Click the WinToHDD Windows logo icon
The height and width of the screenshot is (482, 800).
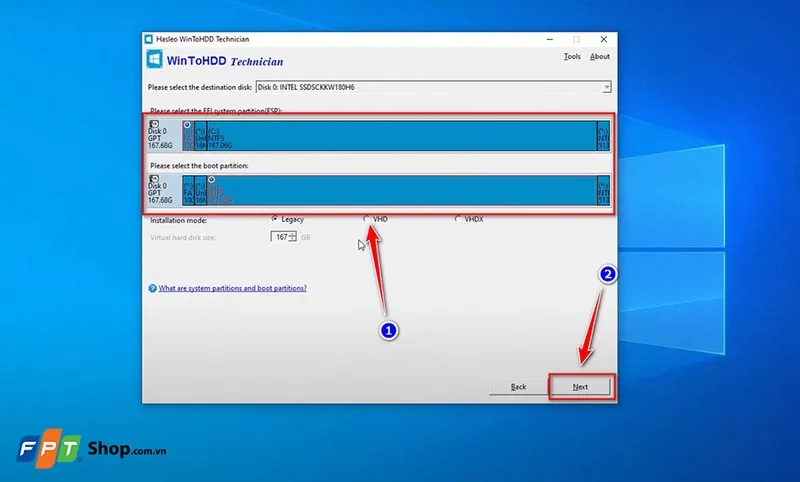[x=157, y=58]
